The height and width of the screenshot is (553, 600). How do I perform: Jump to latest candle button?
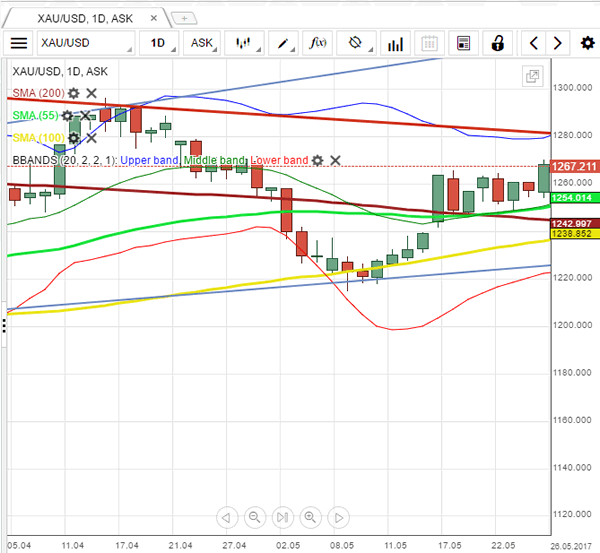point(339,517)
